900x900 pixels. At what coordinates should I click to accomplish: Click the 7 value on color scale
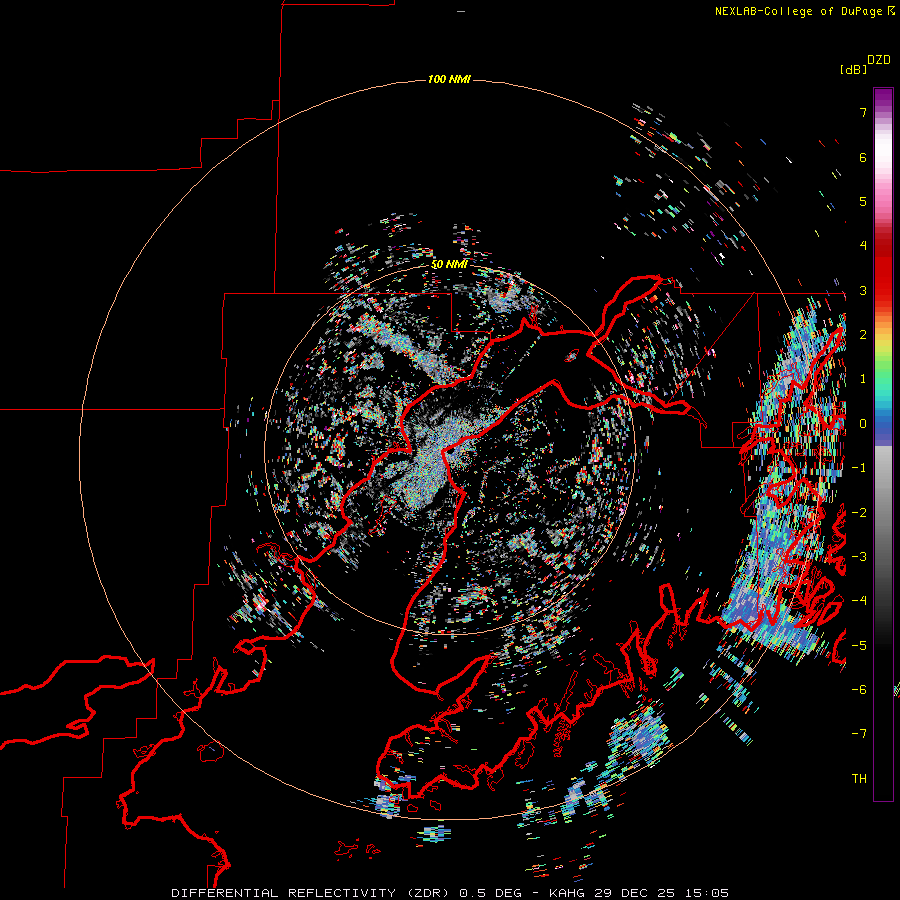863,112
